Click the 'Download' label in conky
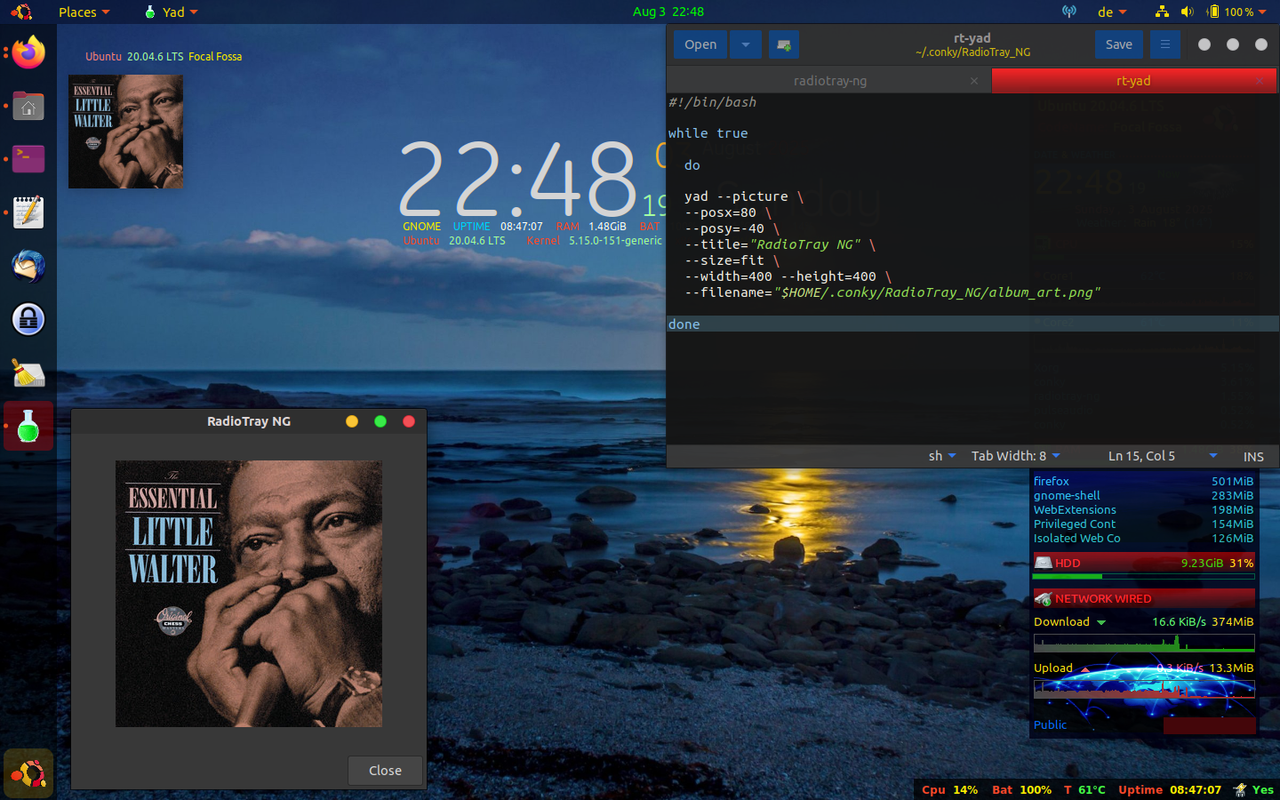 coord(1061,621)
